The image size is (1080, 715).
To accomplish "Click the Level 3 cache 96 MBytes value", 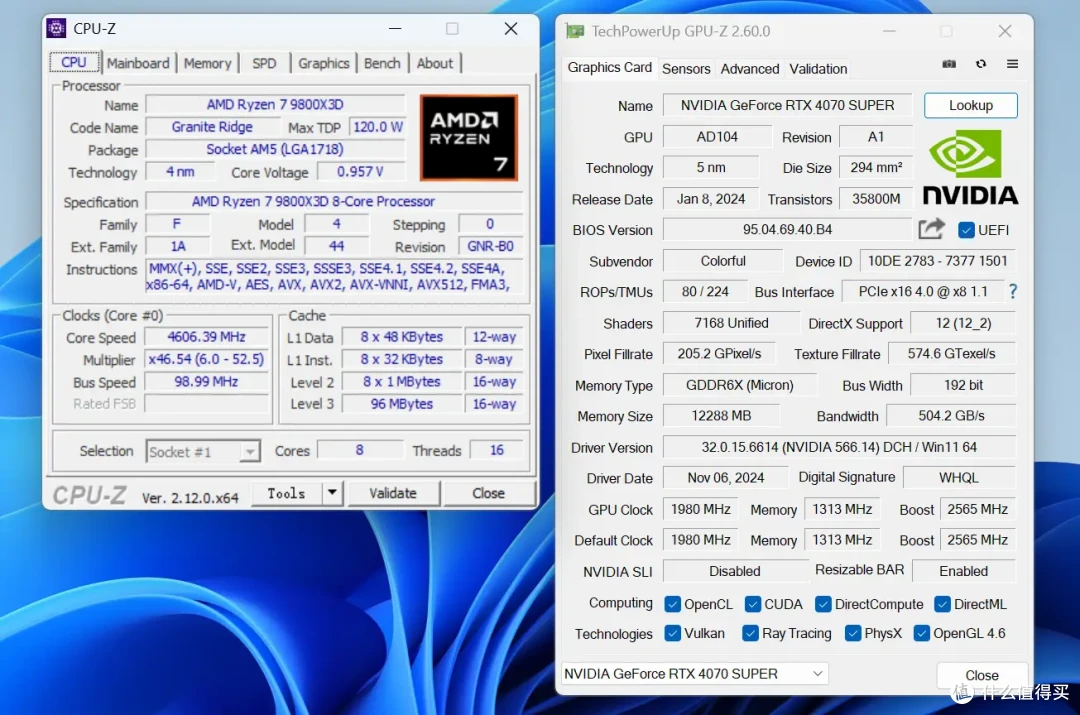I will (x=402, y=404).
